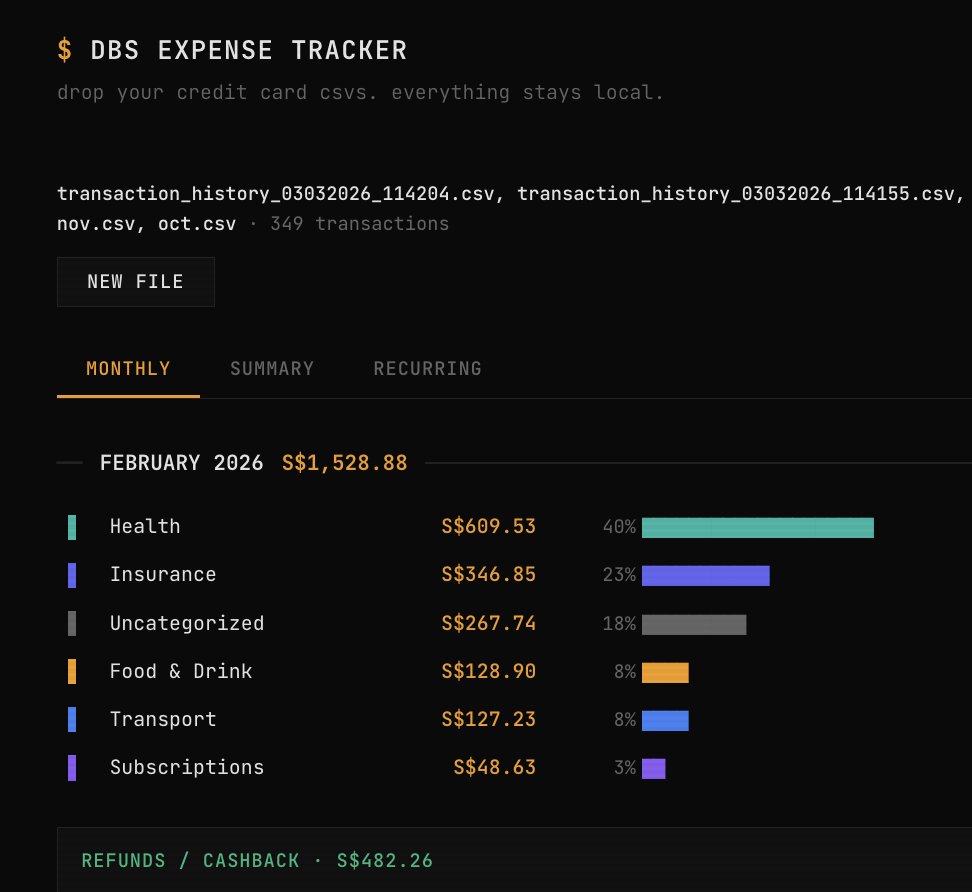Switch to the MONTHLY tab
This screenshot has height=892, width=972.
pos(128,369)
